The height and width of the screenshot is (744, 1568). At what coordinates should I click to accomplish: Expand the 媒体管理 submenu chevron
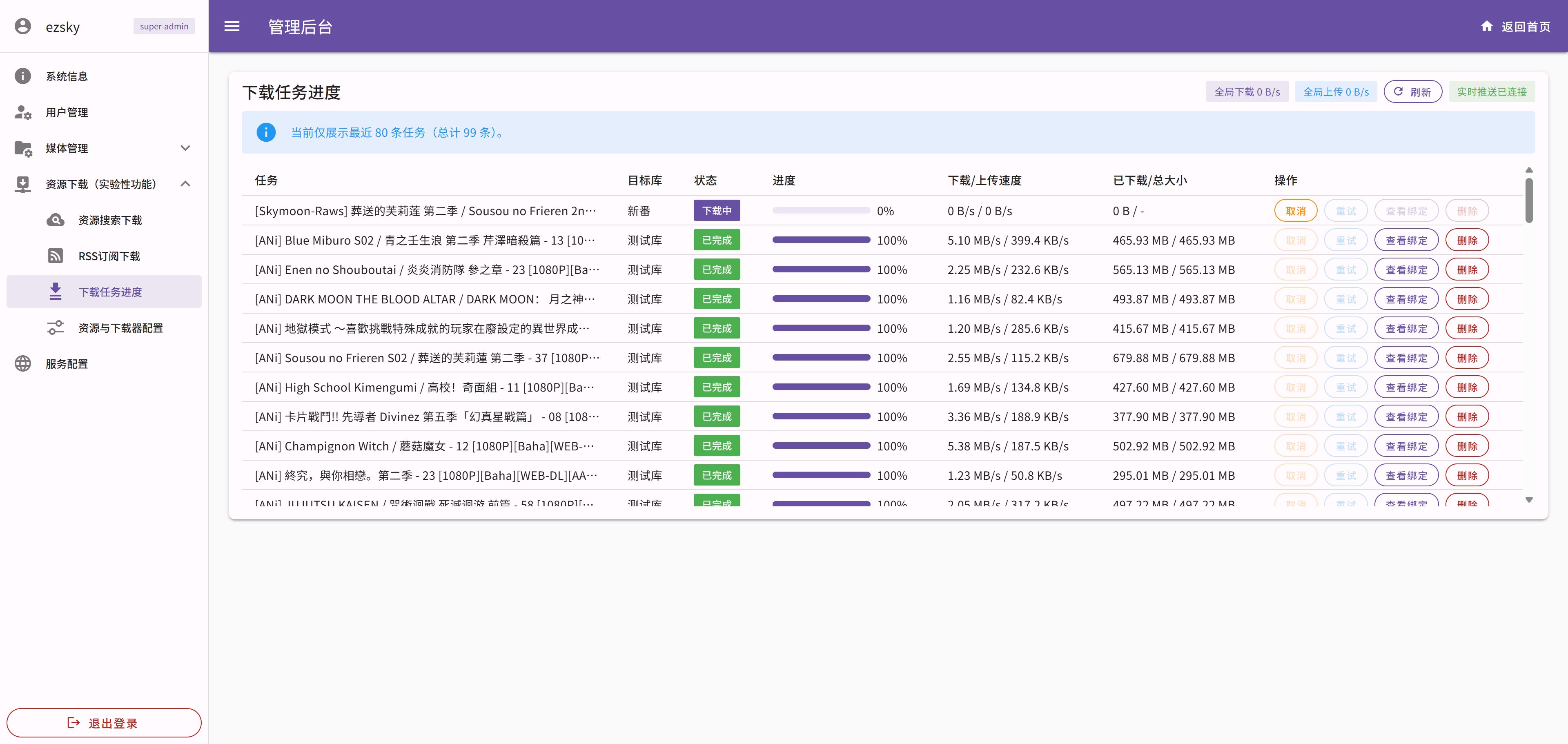tap(186, 148)
